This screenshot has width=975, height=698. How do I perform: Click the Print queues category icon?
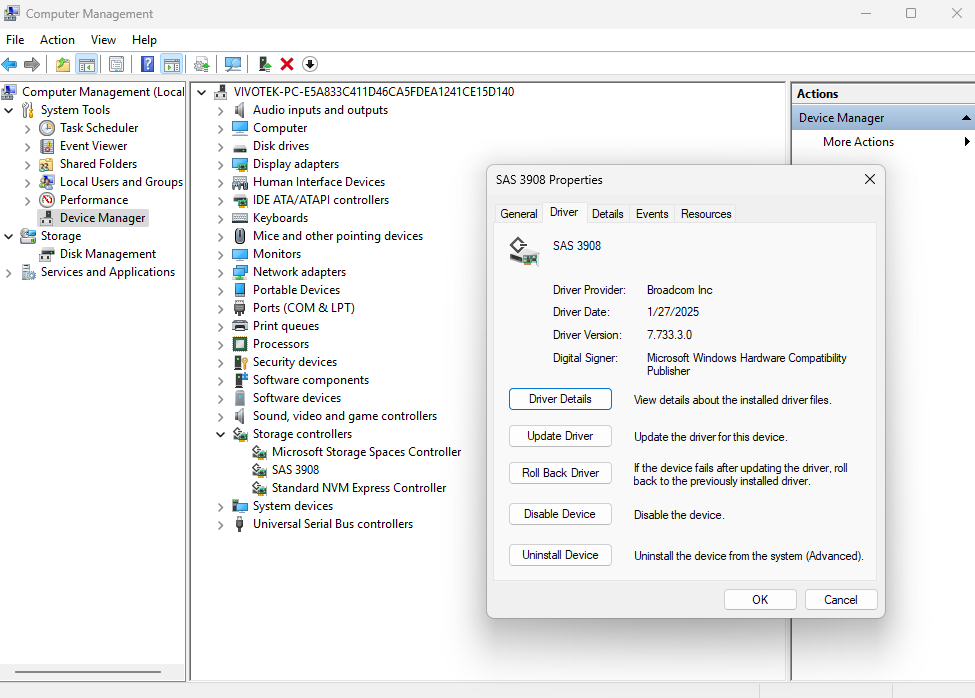point(240,326)
